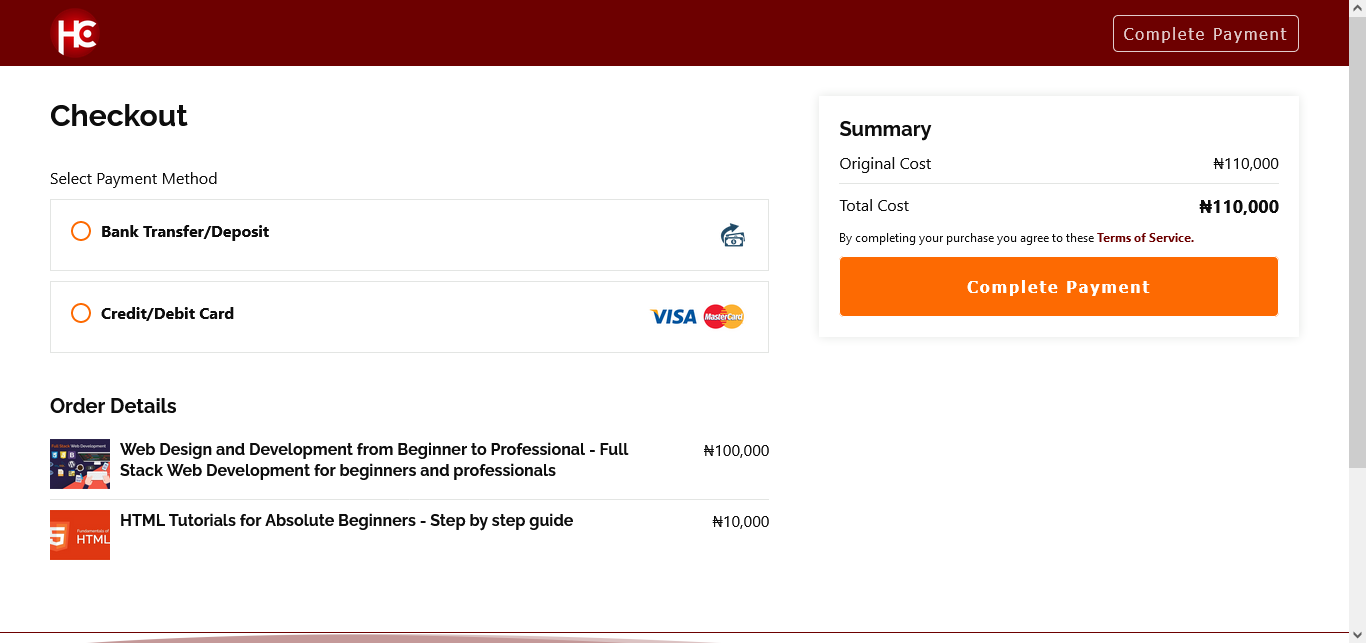Screen dimensions: 1366x643
Task: Select the Credit/Debit Card radio button
Action: click(81, 314)
